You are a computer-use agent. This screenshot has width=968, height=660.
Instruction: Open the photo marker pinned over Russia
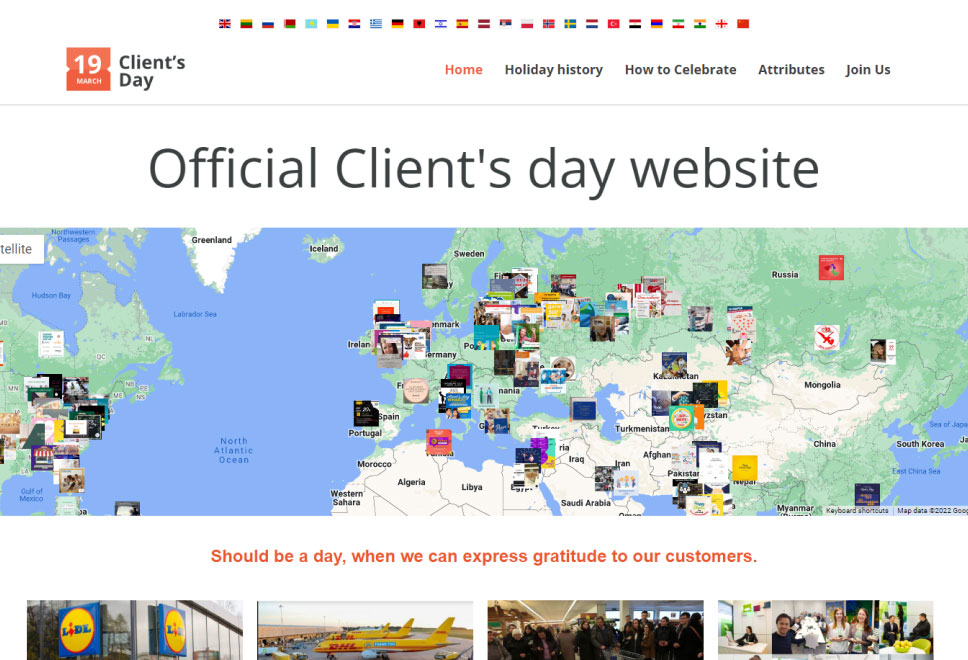click(830, 267)
